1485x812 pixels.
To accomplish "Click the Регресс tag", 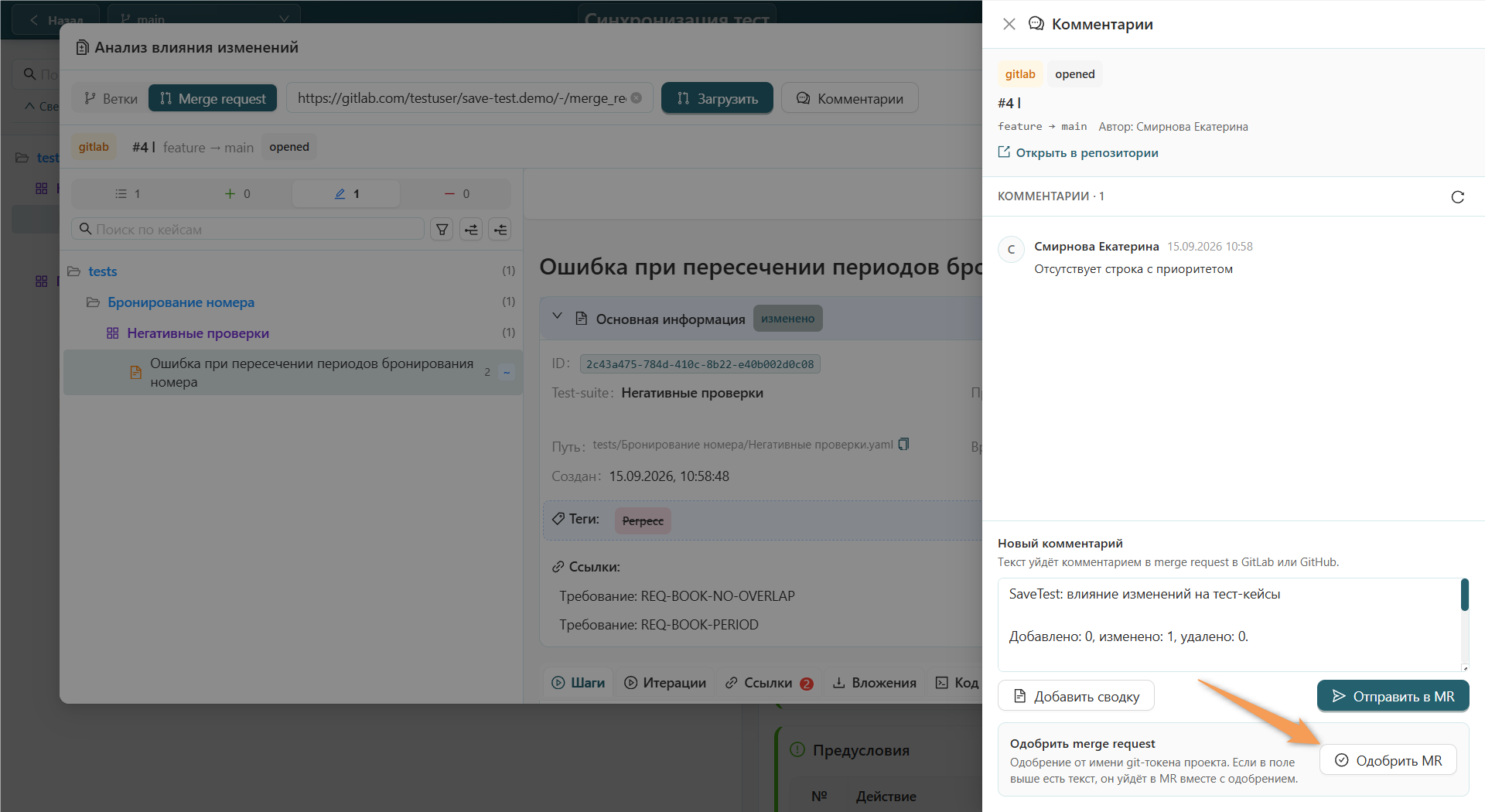I will tap(643, 520).
